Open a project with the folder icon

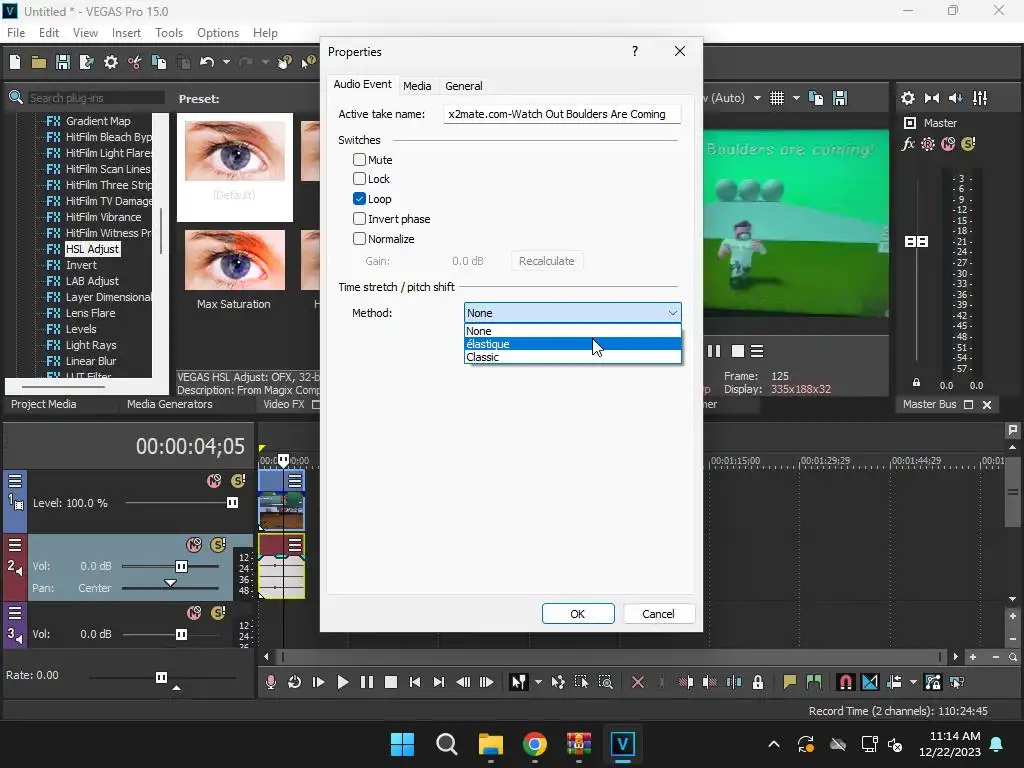pos(39,62)
